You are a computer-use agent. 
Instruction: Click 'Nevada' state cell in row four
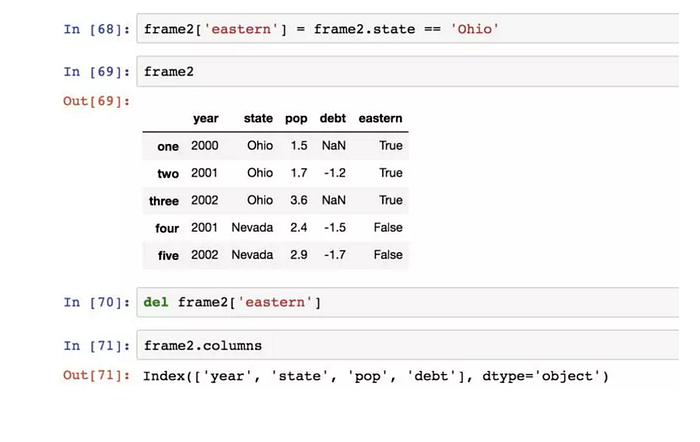pos(252,227)
